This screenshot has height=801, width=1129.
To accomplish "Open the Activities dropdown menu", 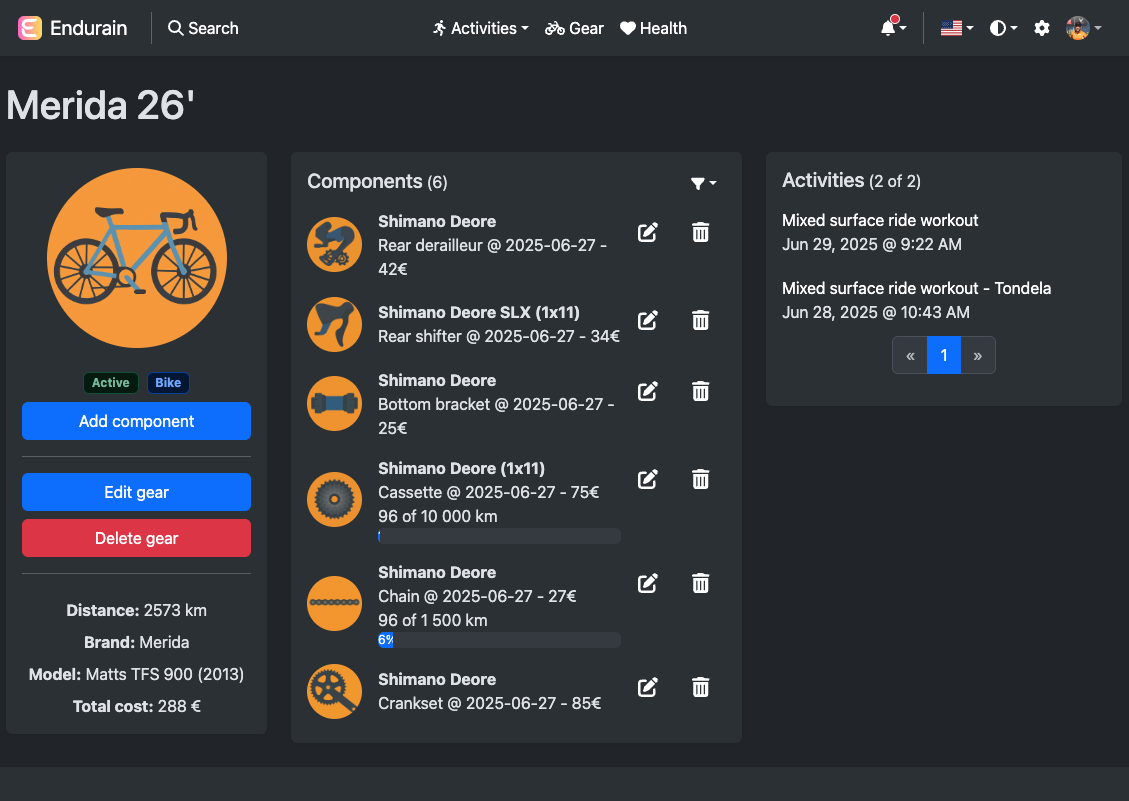I will pyautogui.click(x=480, y=28).
